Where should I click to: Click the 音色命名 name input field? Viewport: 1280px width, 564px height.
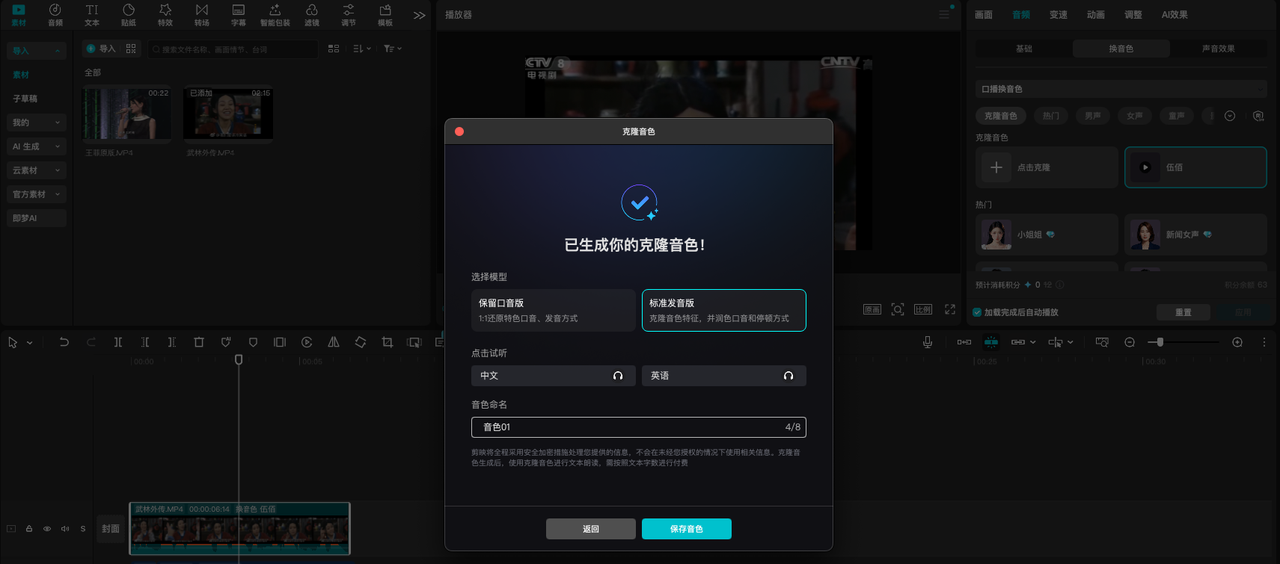pyautogui.click(x=639, y=427)
